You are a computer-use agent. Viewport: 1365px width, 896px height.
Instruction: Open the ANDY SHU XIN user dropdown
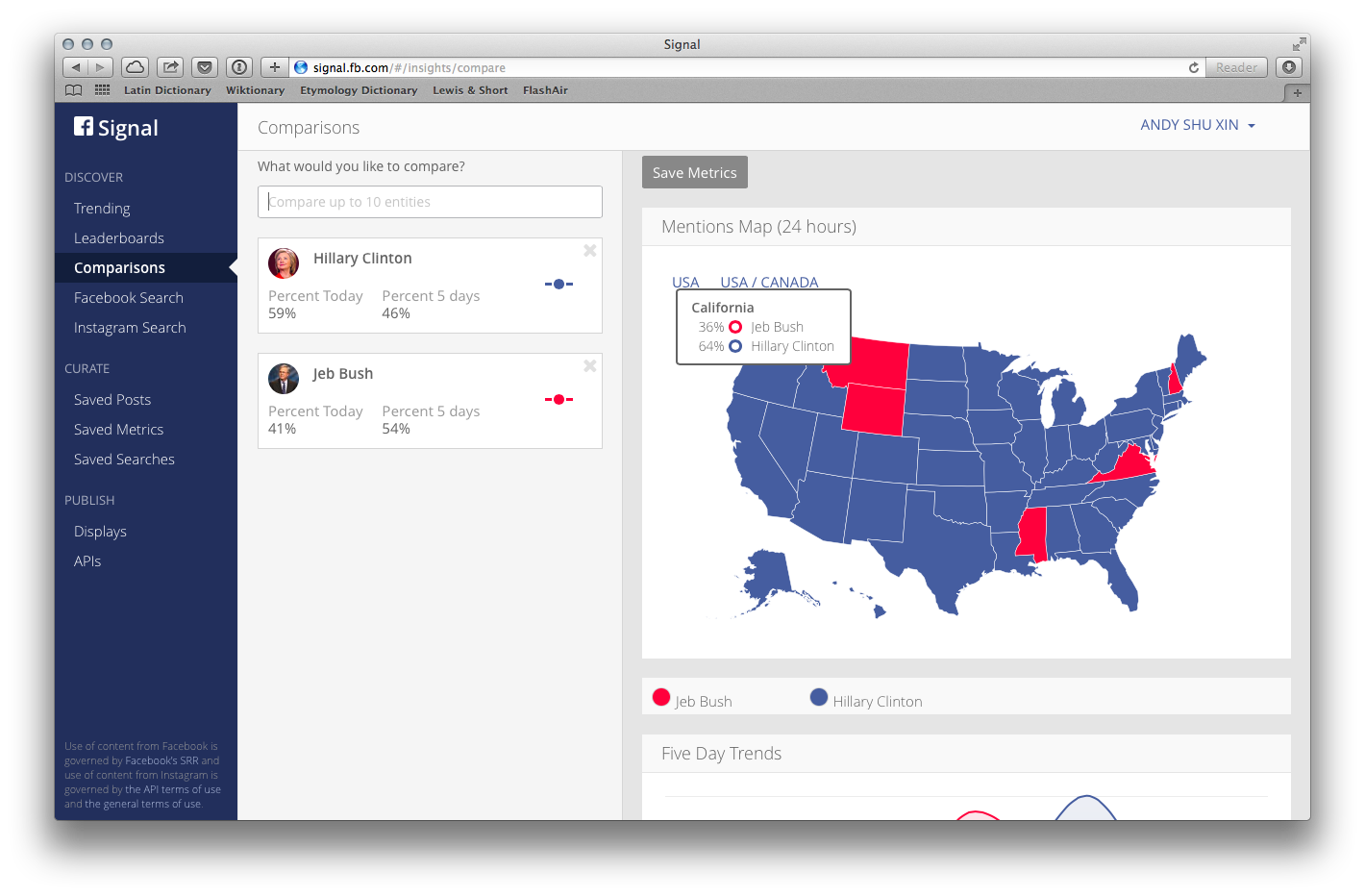[x=1198, y=125]
